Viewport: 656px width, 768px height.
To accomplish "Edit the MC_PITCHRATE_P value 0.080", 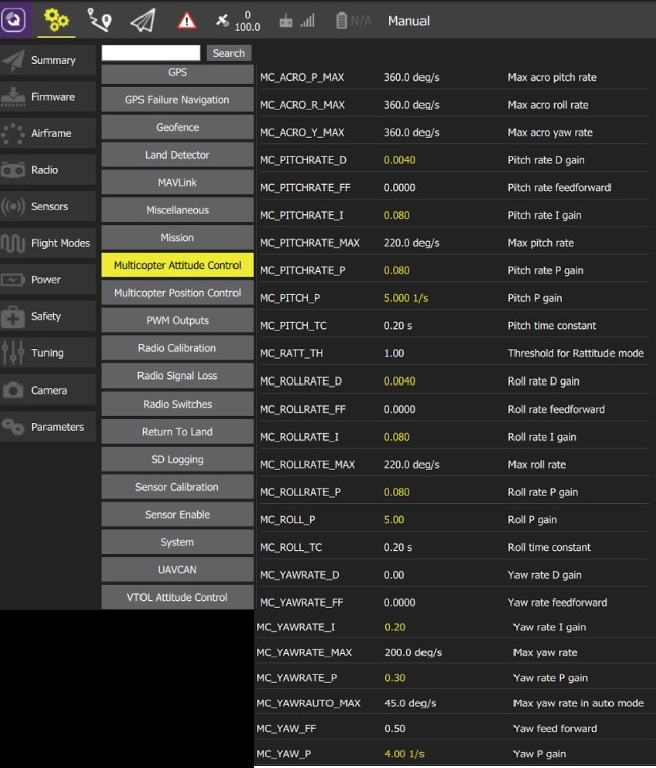I will 396,271.
